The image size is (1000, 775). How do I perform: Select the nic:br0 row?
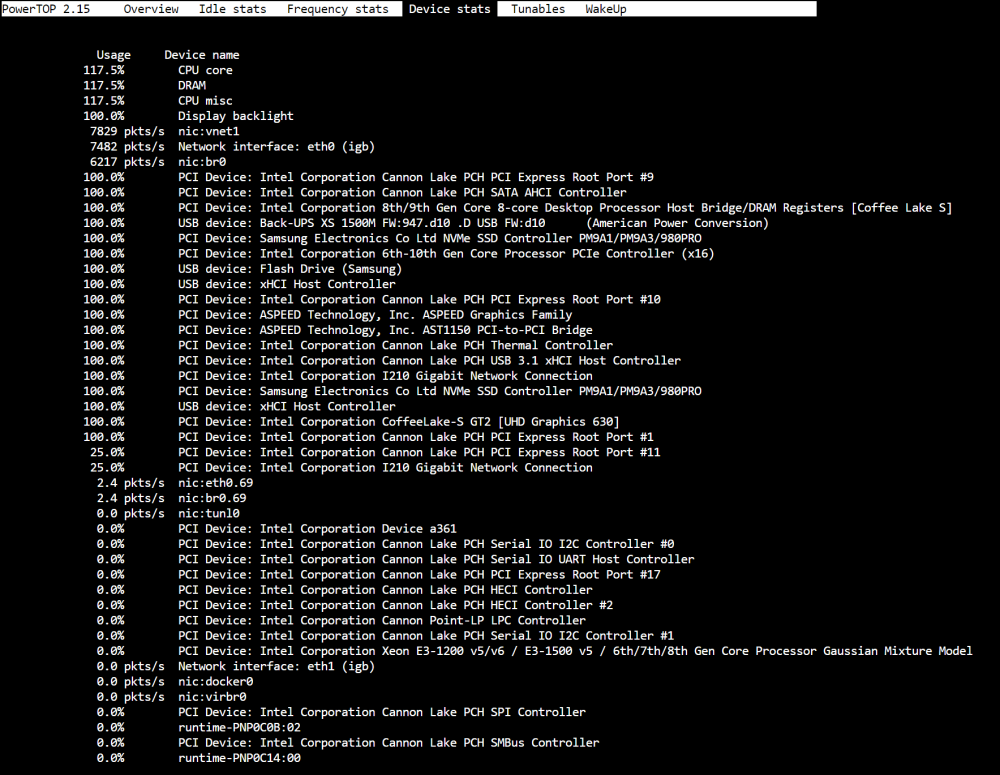click(x=158, y=162)
